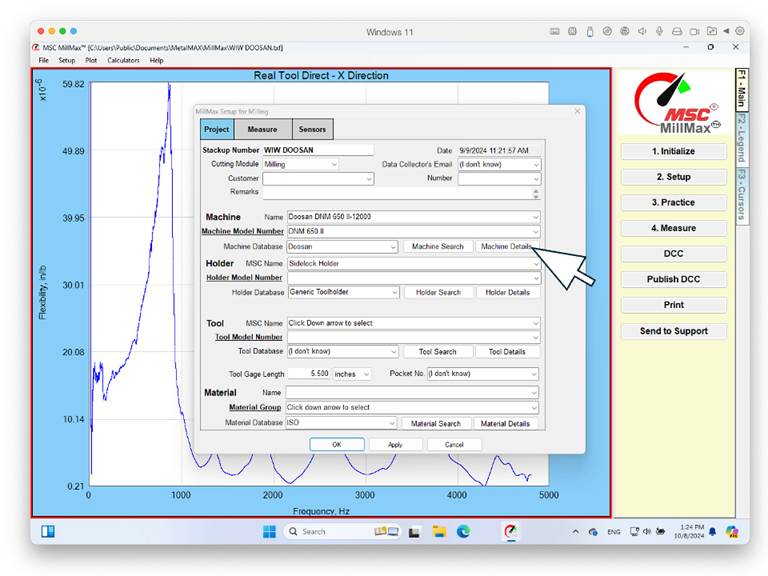The image size is (768, 576).
Task: Cancel the setup dialog
Action: (x=454, y=444)
